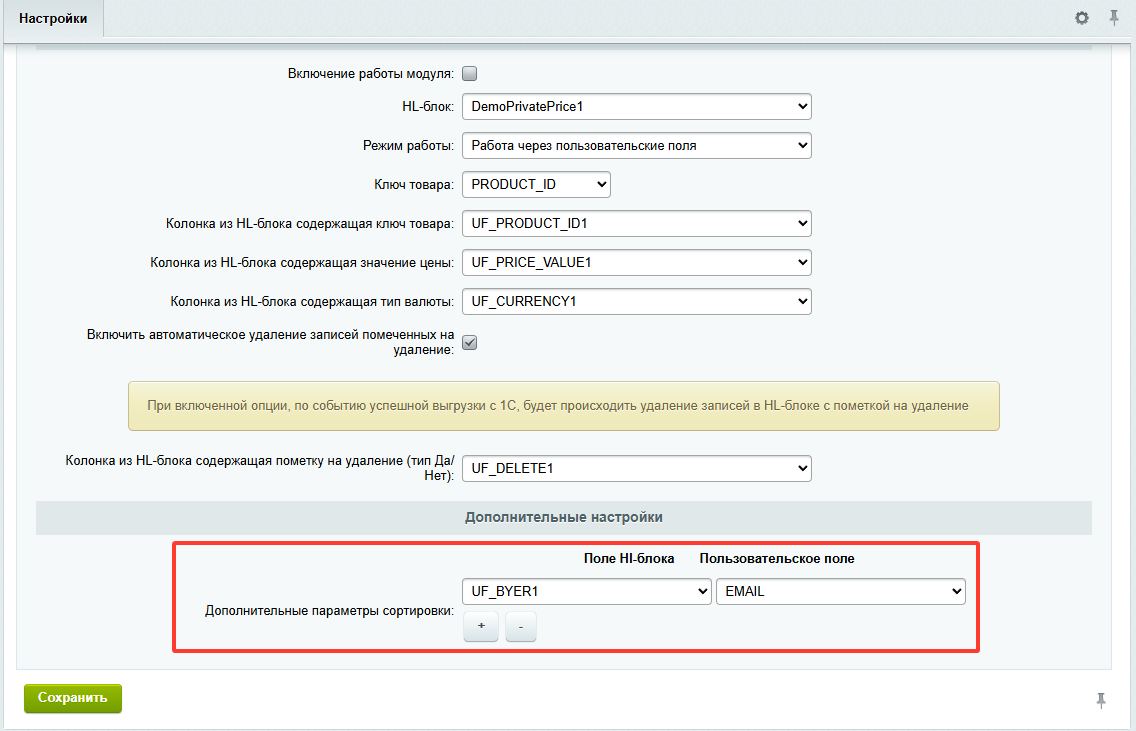This screenshot has width=1136, height=731.
Task: Click the 'Поле Hl-блока' column heading
Action: (x=629, y=559)
